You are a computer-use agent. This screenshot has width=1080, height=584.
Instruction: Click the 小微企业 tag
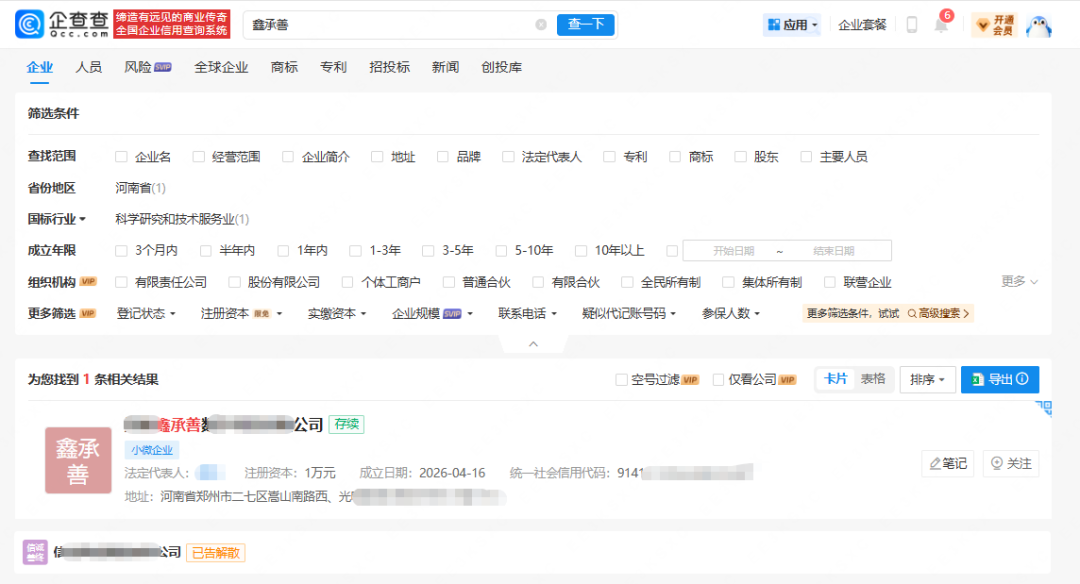point(152,450)
